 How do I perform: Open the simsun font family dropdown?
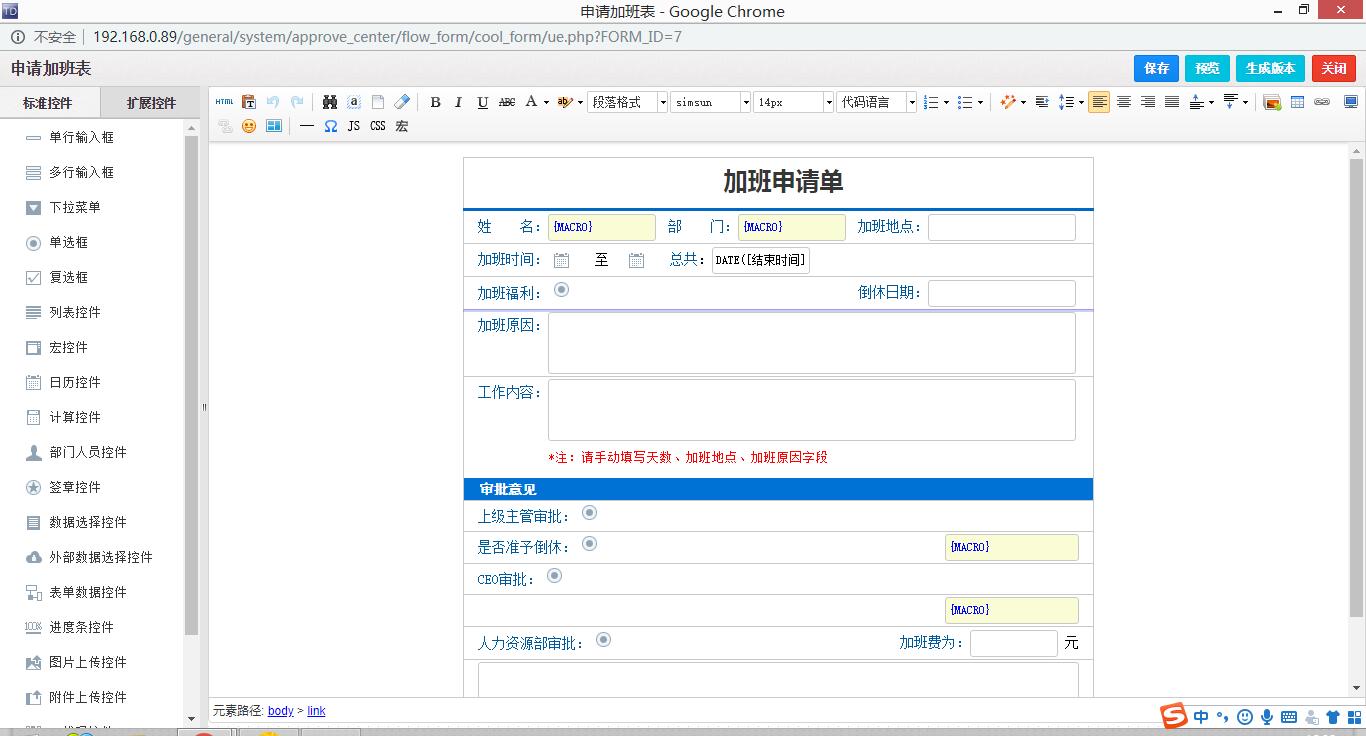710,102
